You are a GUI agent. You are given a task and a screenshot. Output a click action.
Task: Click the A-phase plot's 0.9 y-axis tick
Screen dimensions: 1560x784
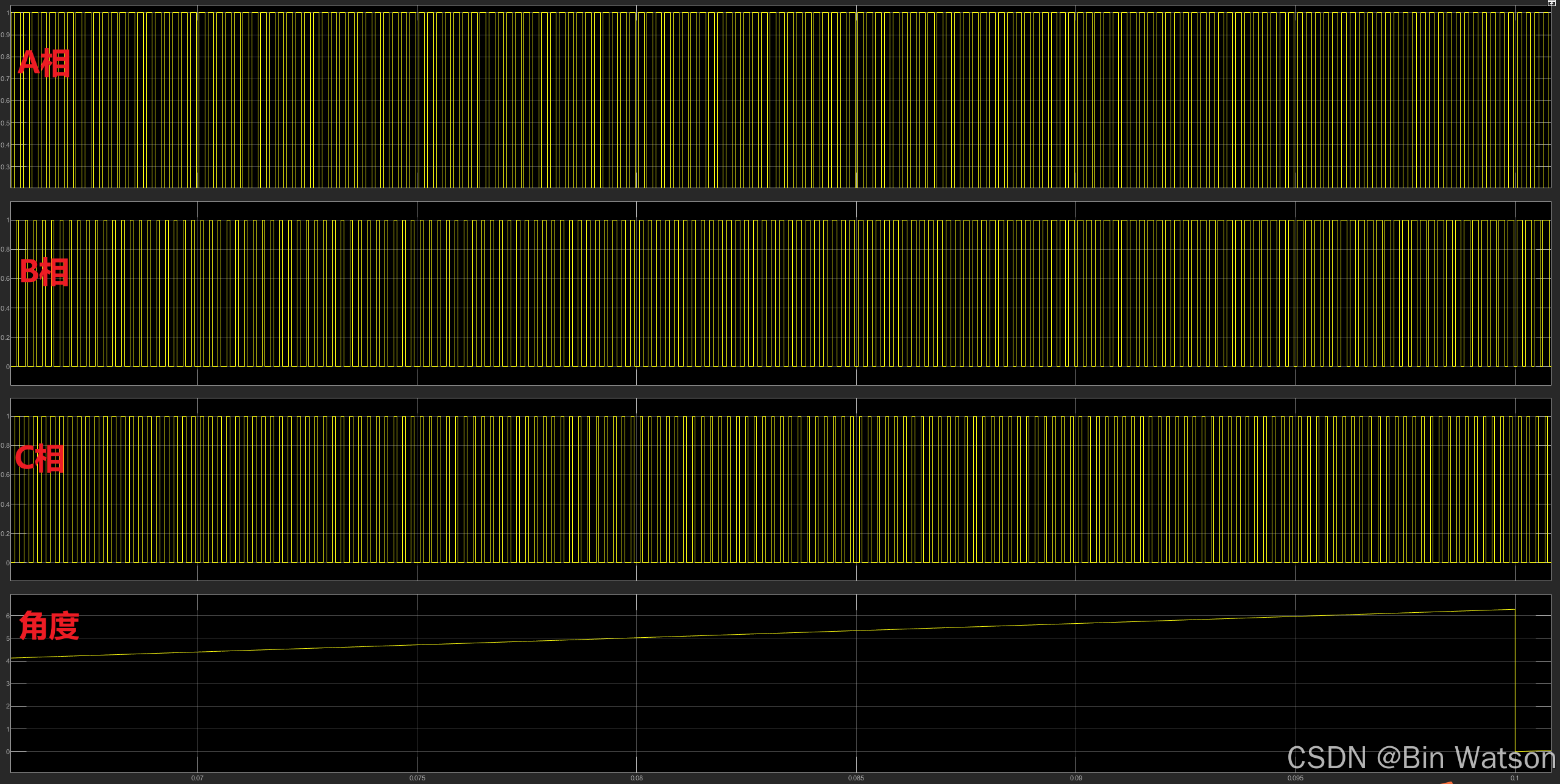tap(5, 35)
